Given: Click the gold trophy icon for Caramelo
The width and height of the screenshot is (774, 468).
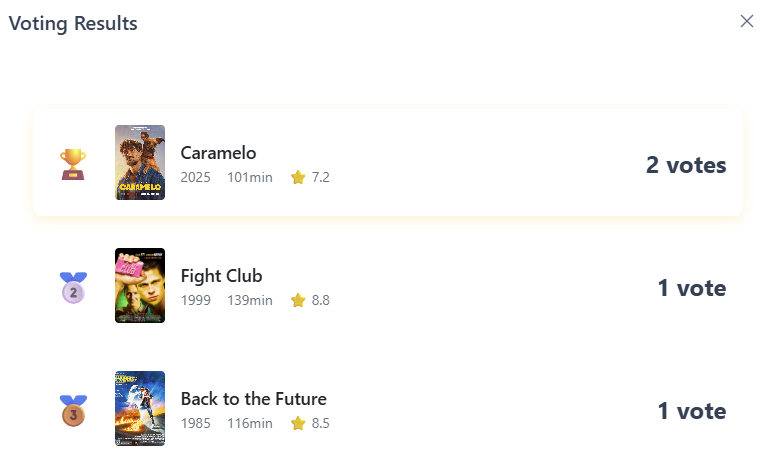Looking at the screenshot, I should (x=73, y=164).
